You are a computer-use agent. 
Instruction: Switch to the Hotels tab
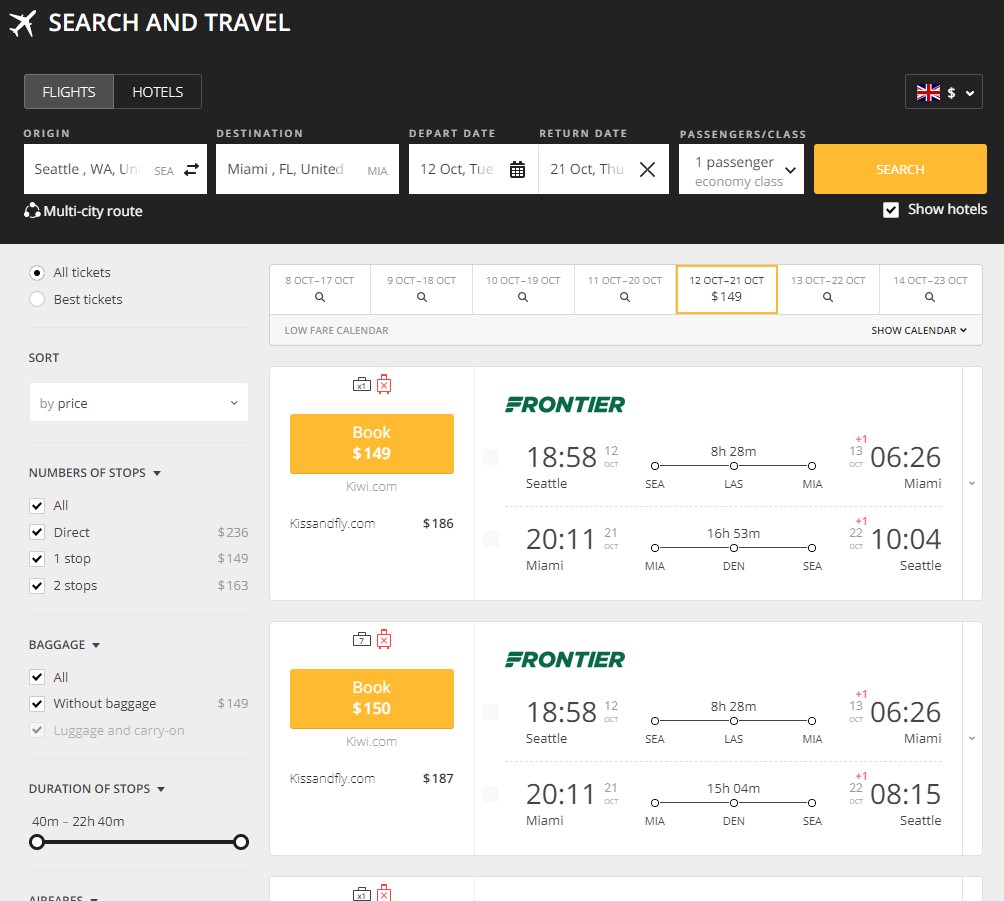click(x=158, y=92)
